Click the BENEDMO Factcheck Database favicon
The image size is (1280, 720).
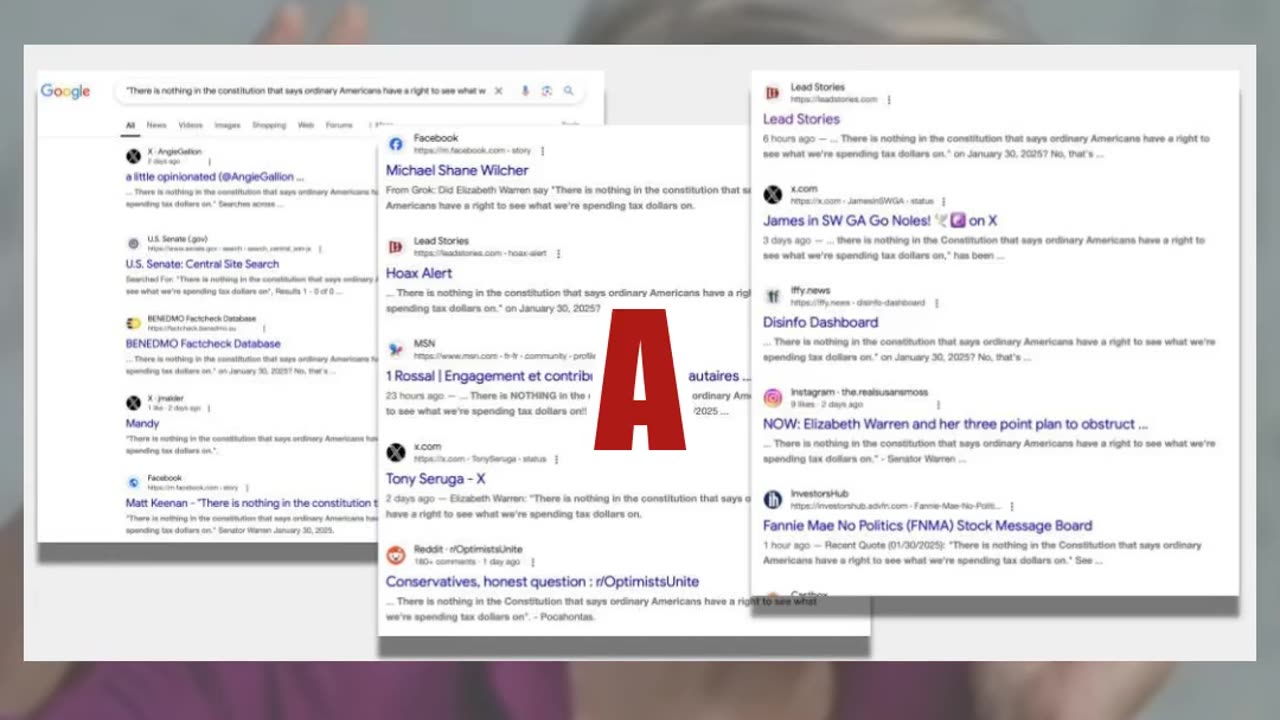tap(133, 322)
